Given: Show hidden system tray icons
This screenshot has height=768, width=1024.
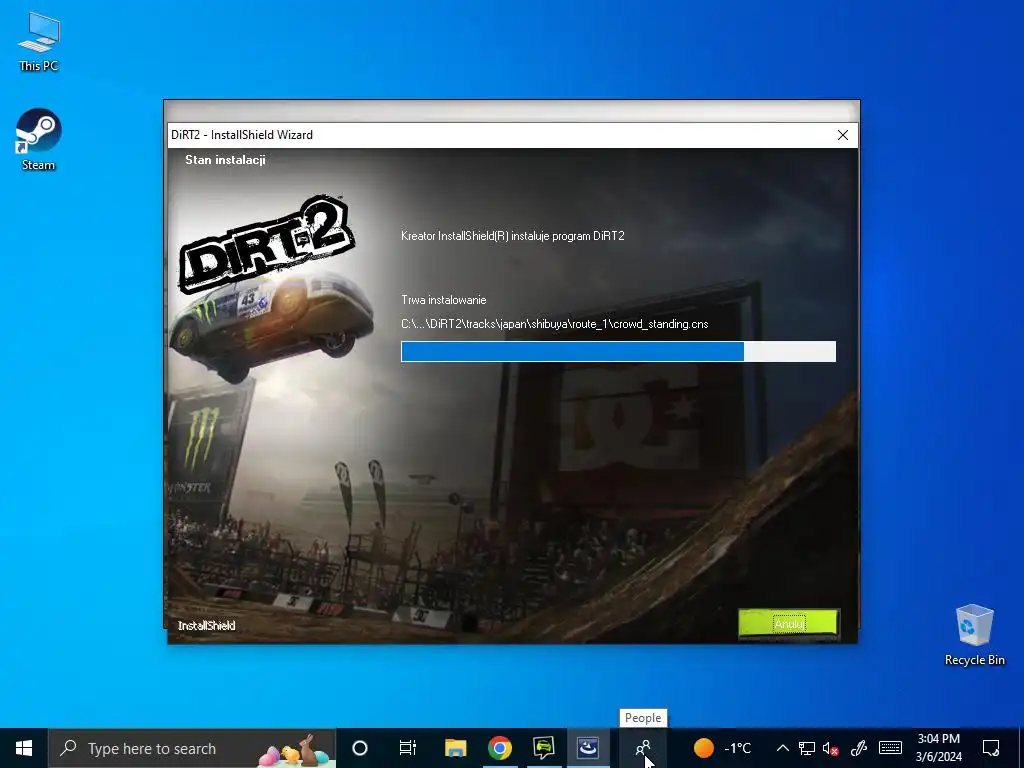Looking at the screenshot, I should point(782,748).
